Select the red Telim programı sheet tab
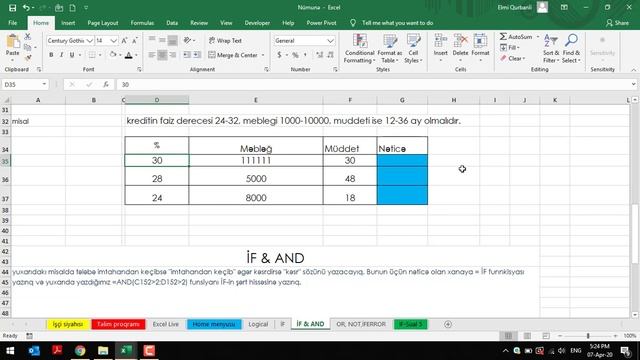 coord(118,324)
